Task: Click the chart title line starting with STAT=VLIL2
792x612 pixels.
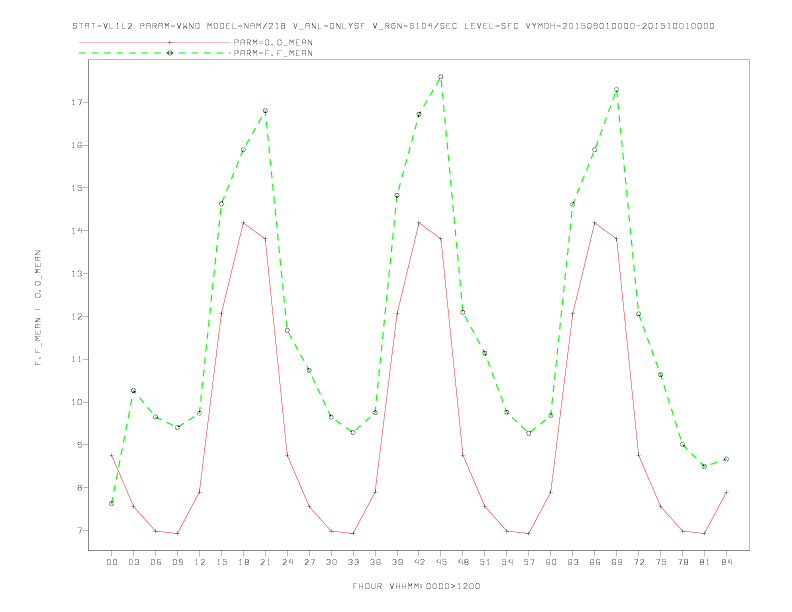Action: [x=393, y=26]
